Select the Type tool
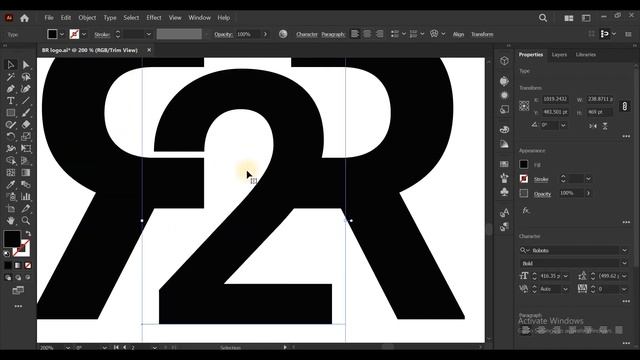The width and height of the screenshot is (640, 360). point(11,100)
